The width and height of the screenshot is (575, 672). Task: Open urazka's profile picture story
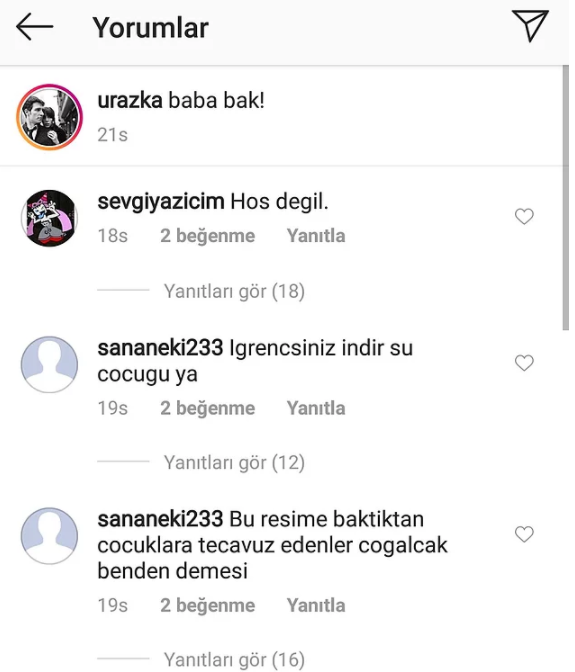tap(49, 117)
